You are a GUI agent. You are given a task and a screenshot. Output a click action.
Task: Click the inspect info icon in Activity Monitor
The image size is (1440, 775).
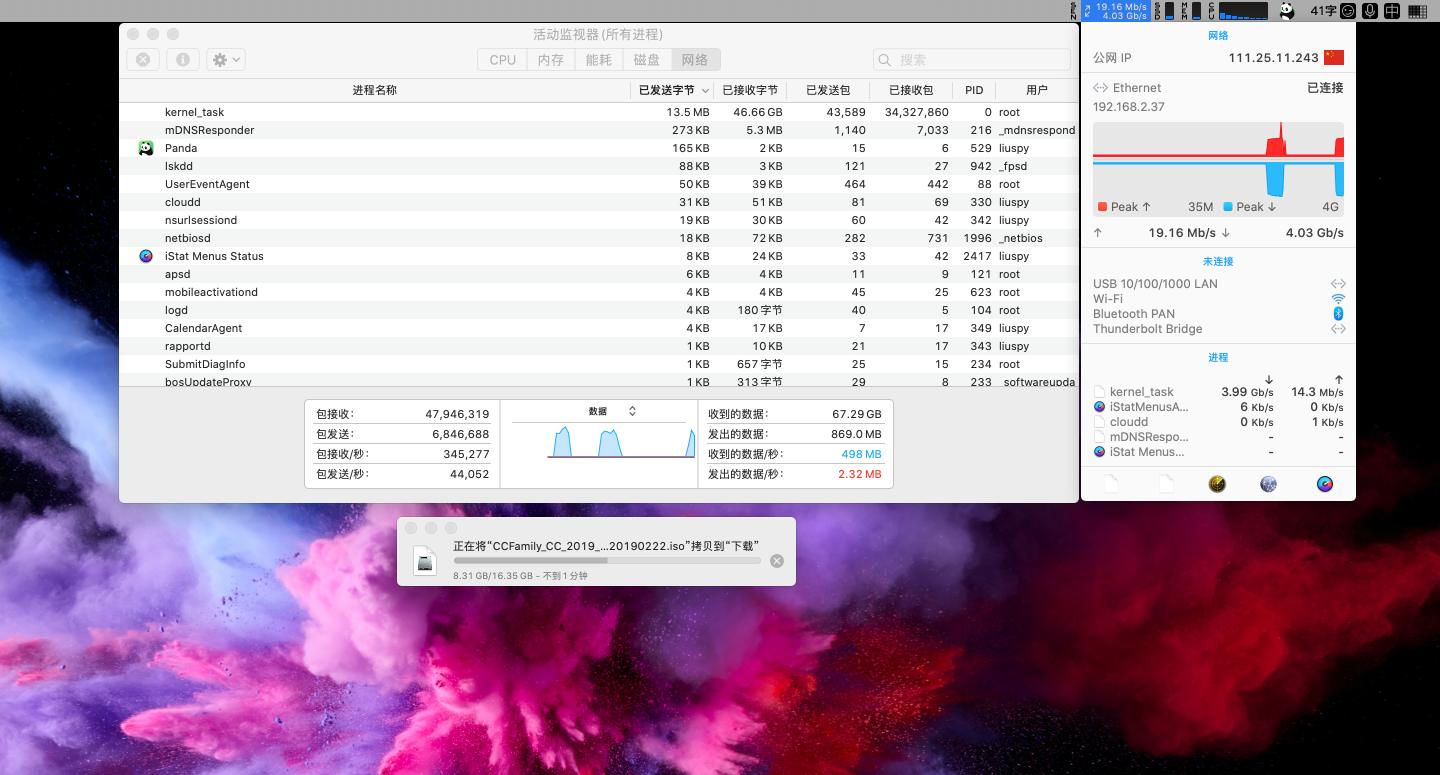[183, 59]
